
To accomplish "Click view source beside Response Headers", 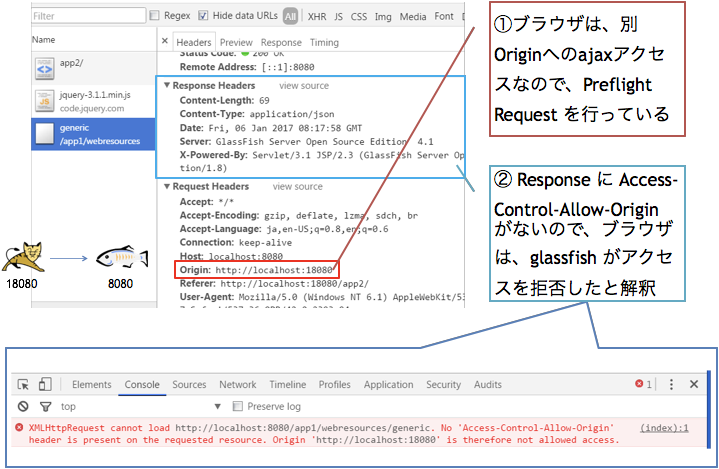I will 303,86.
